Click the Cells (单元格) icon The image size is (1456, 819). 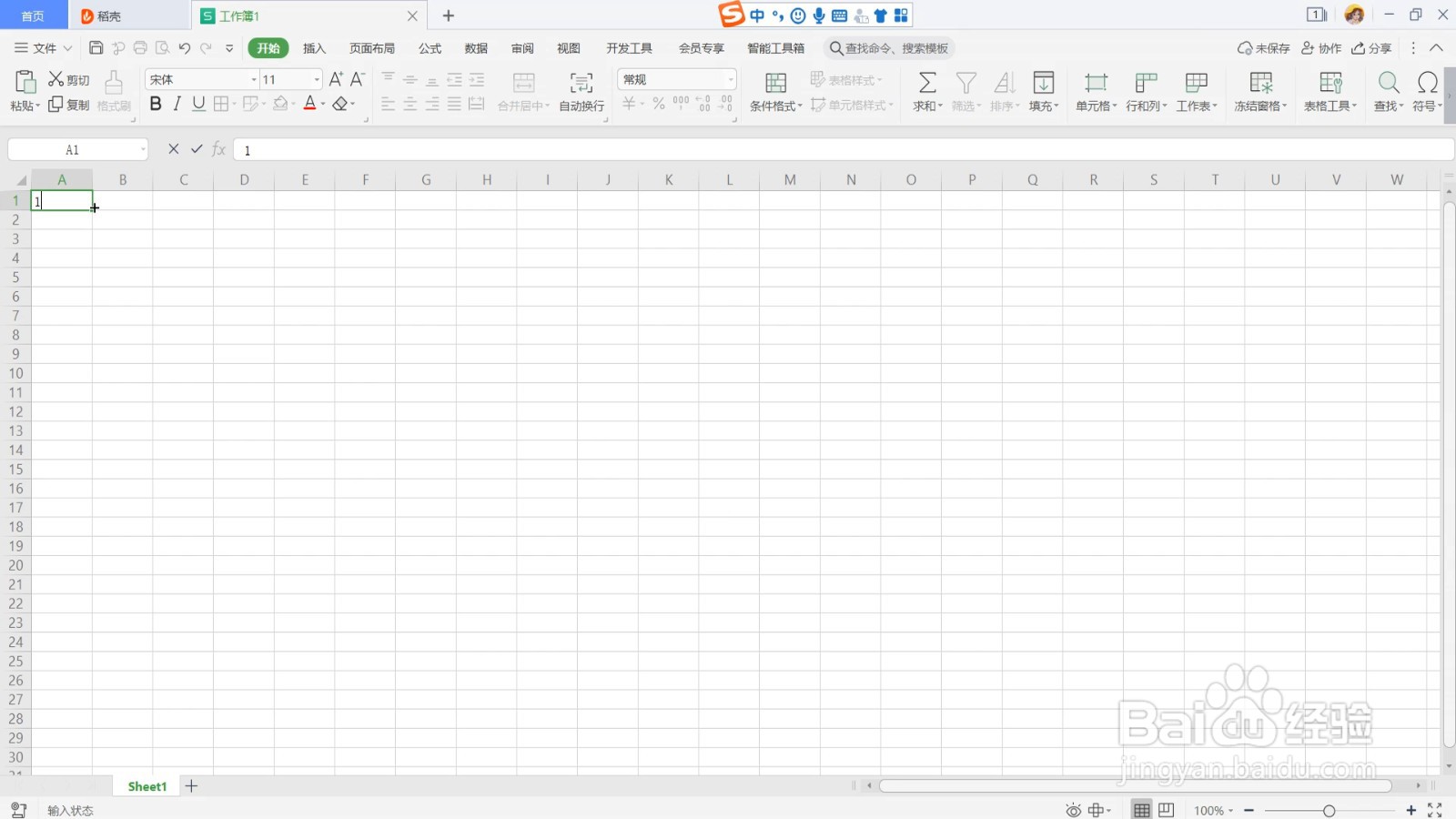tap(1096, 83)
